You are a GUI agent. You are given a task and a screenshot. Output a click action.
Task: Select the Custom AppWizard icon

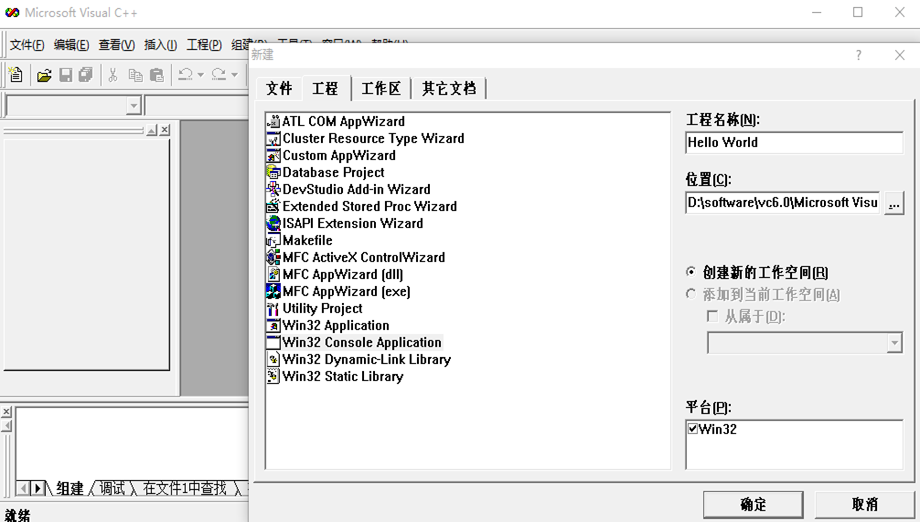[273, 155]
